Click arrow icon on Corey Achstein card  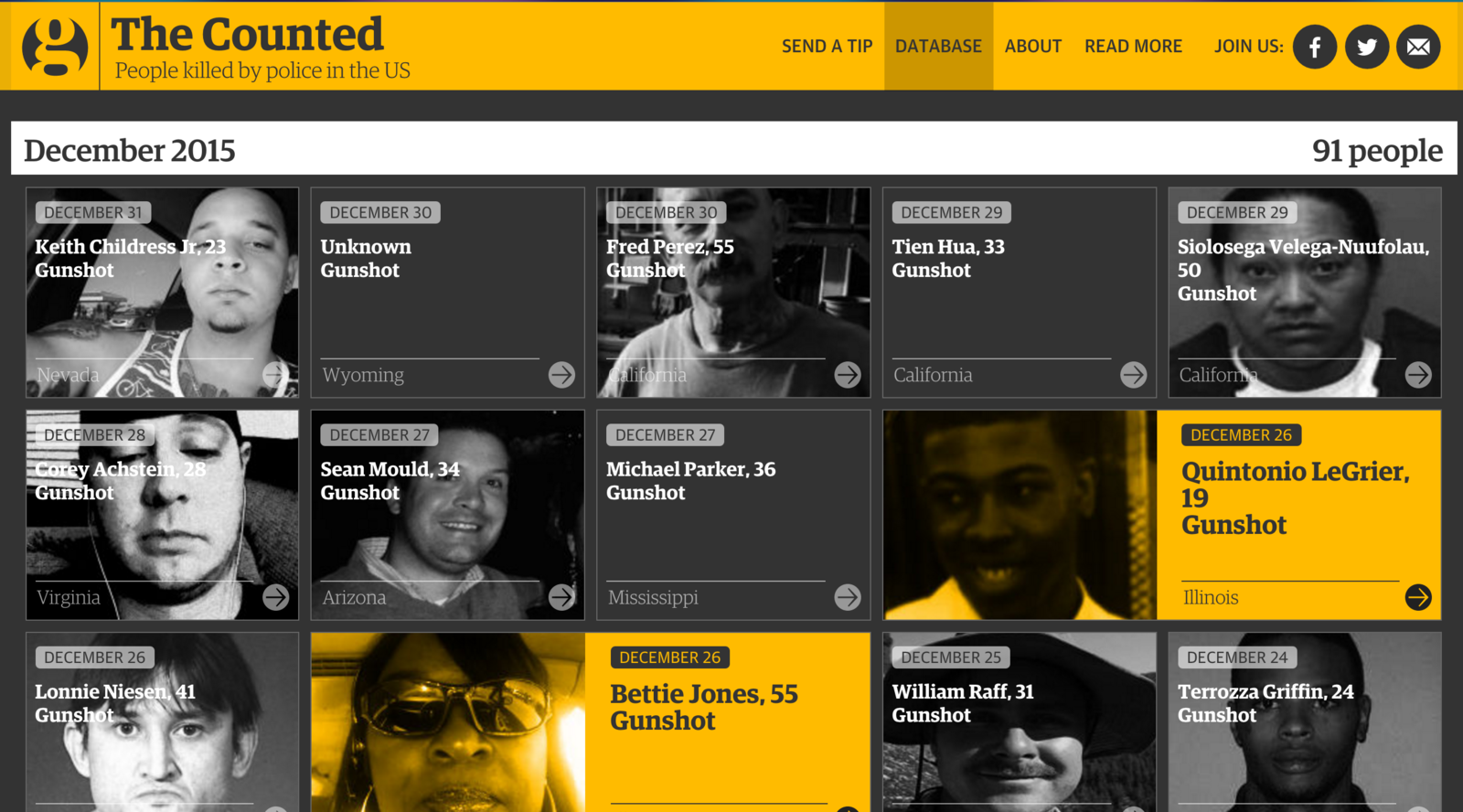[275, 597]
